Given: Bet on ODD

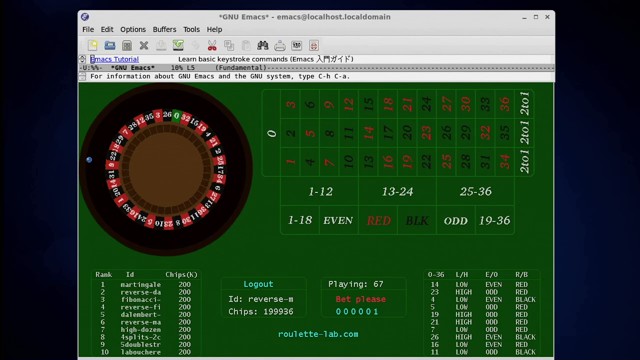Looking at the screenshot, I should pyautogui.click(x=456, y=220).
